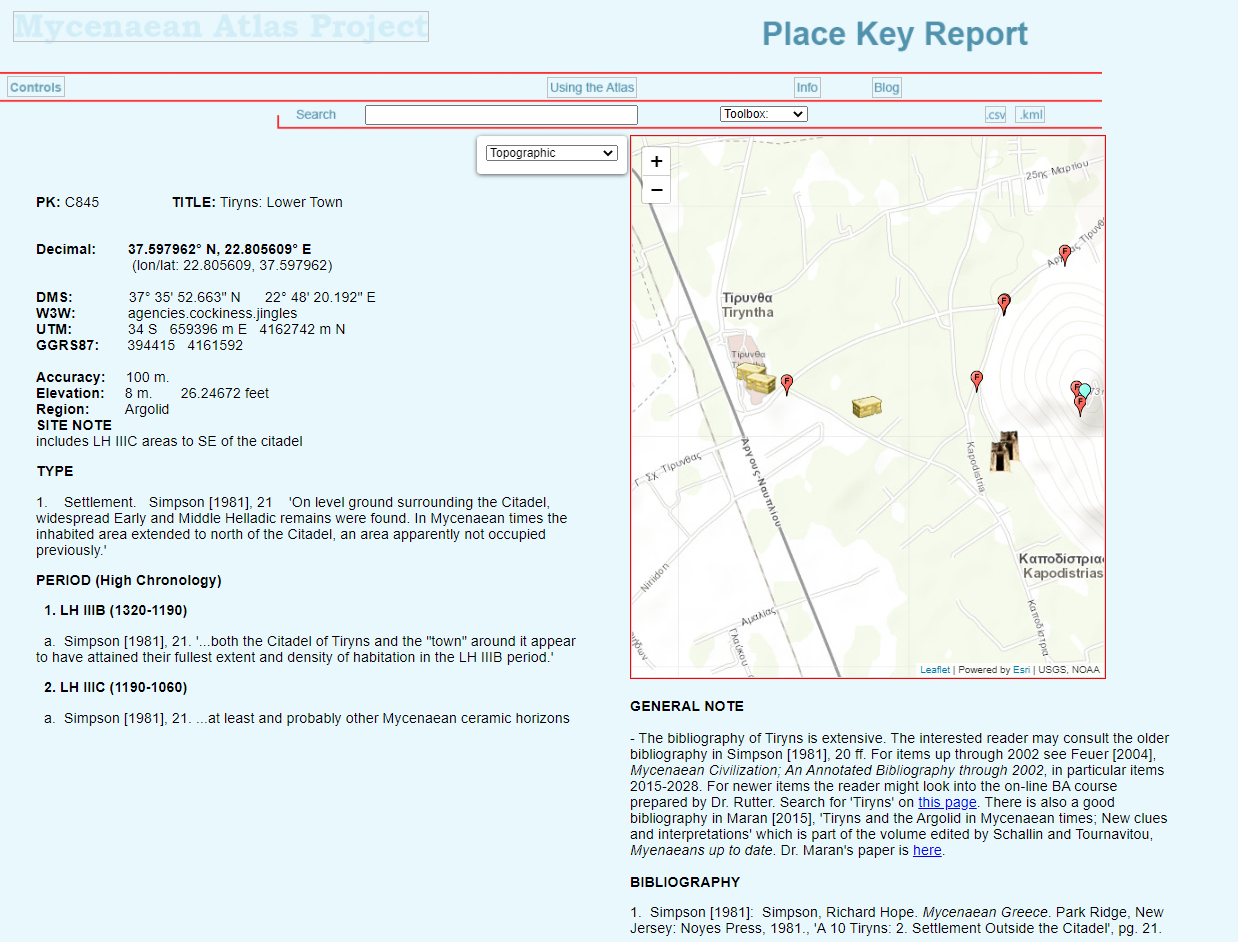This screenshot has height=942, width=1238.
Task: Click red F marker on Kapodistria road
Action: point(977,380)
